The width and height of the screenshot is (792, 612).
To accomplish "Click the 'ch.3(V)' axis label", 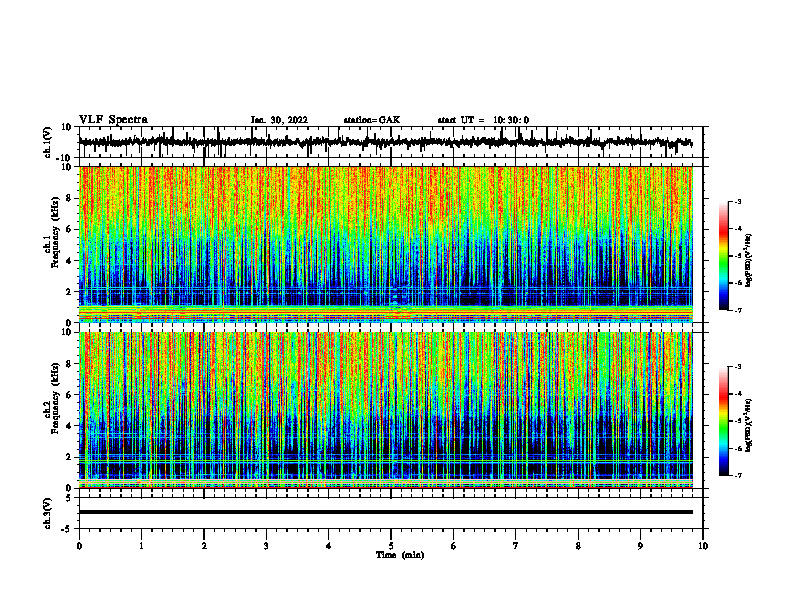I will coord(48,513).
